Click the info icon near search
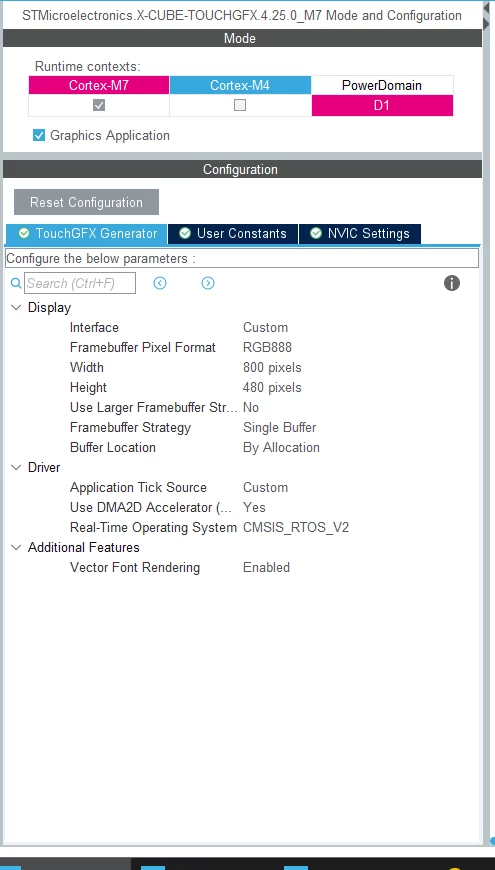 (452, 283)
